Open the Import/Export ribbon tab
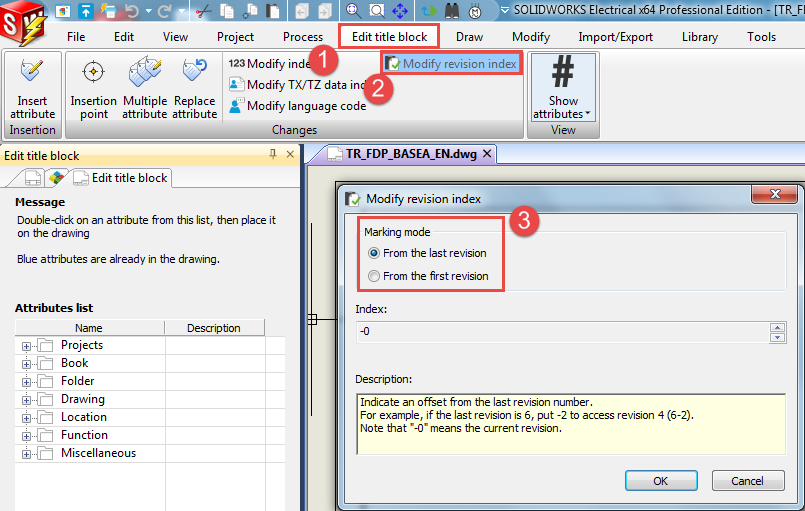The width and height of the screenshot is (805, 511). click(x=616, y=37)
